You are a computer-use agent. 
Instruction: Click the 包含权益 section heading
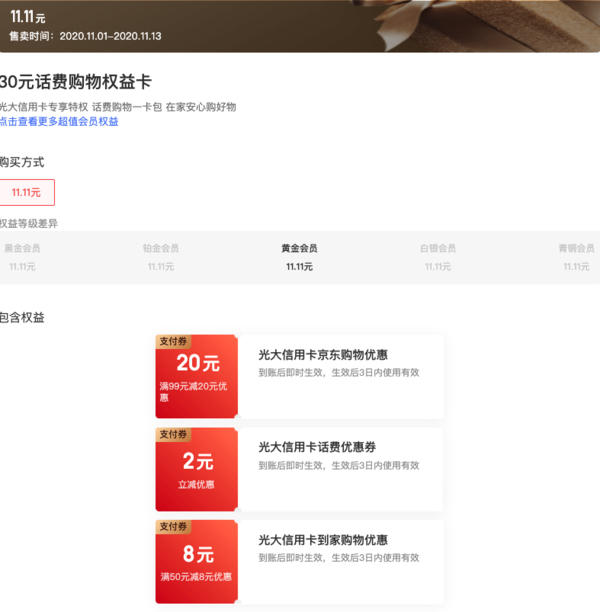click(22, 317)
